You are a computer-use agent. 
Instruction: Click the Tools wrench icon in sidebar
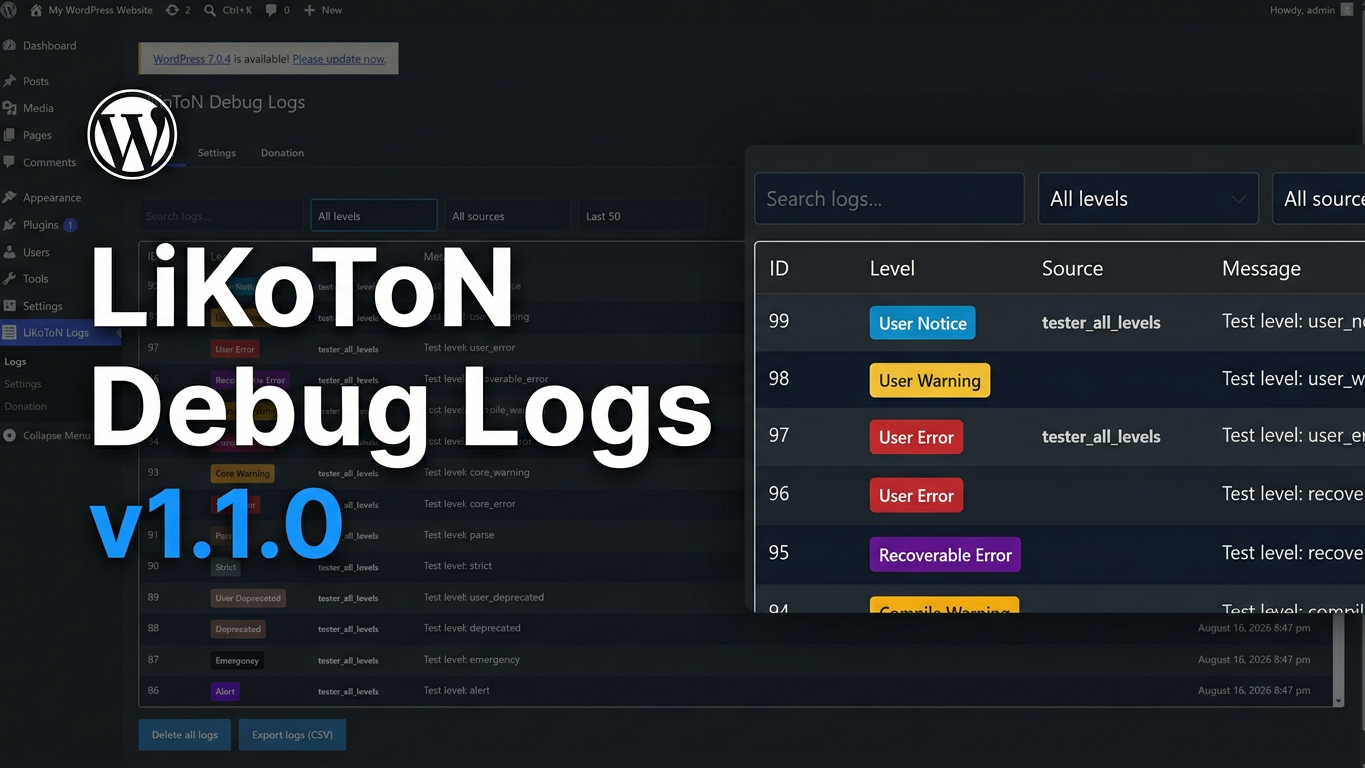(9, 279)
